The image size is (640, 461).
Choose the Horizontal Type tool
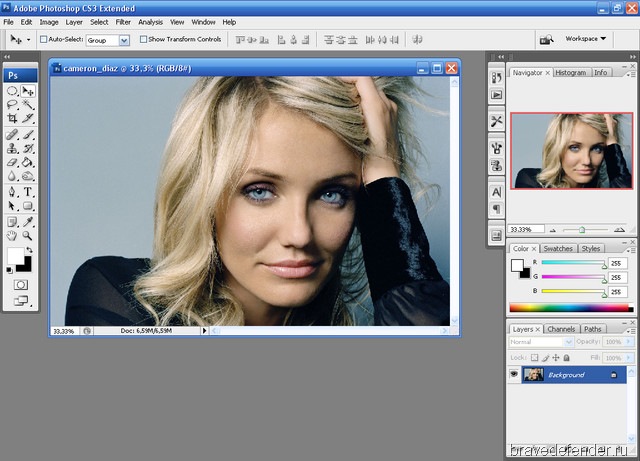click(28, 191)
